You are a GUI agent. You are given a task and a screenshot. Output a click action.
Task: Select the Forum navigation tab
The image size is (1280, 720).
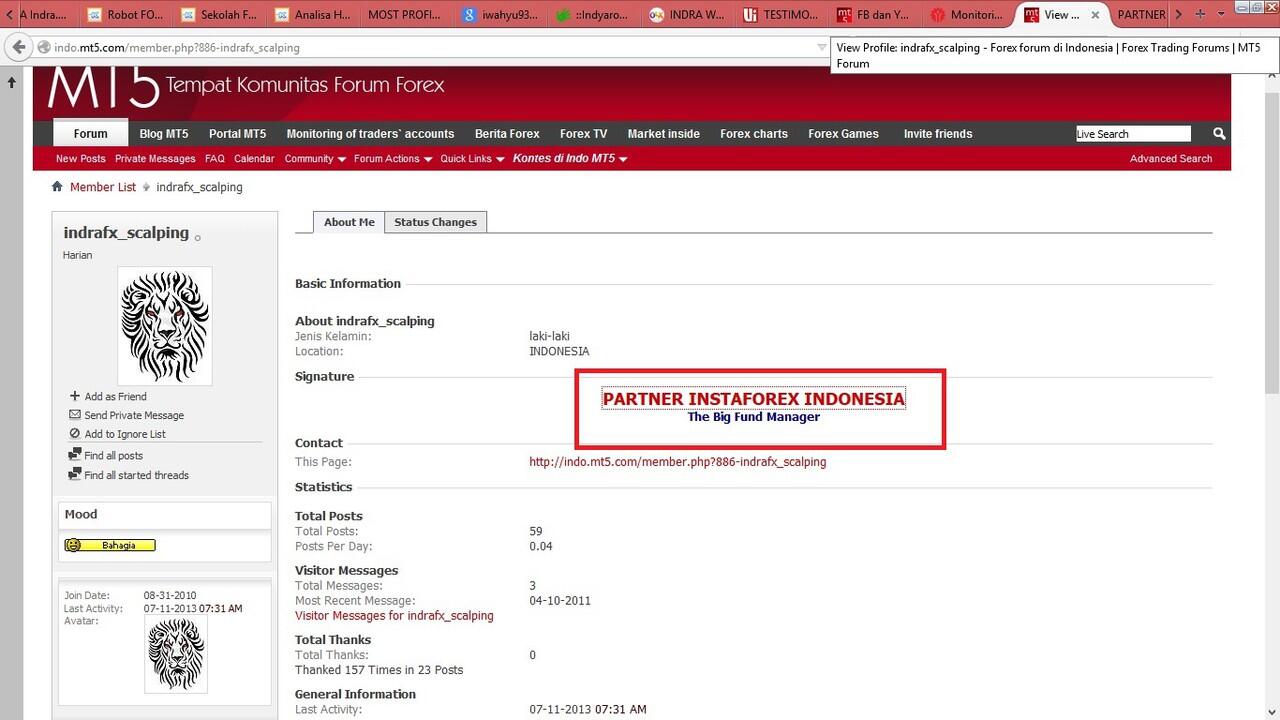pyautogui.click(x=91, y=134)
